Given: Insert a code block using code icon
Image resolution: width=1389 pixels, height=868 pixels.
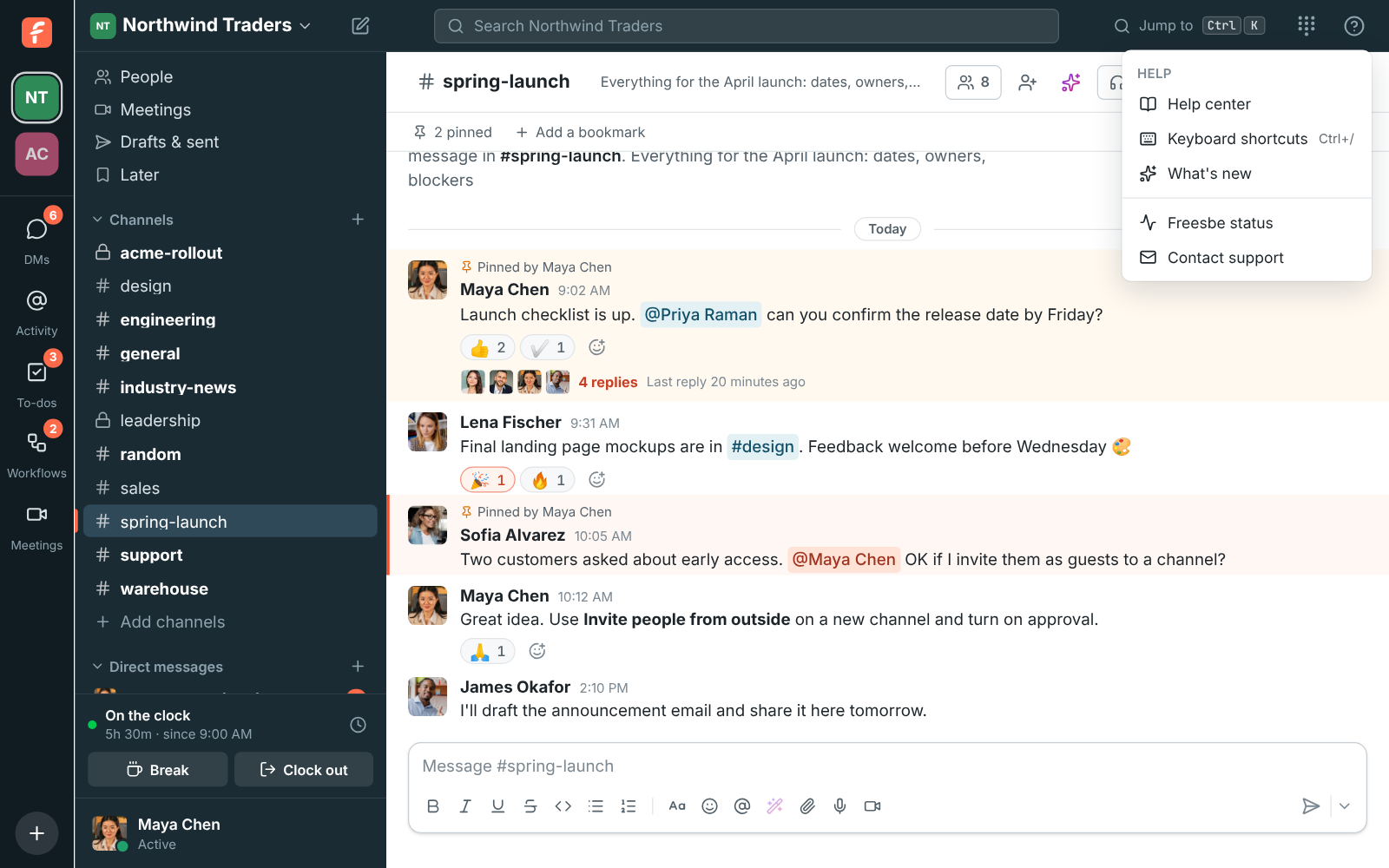Looking at the screenshot, I should 563,806.
